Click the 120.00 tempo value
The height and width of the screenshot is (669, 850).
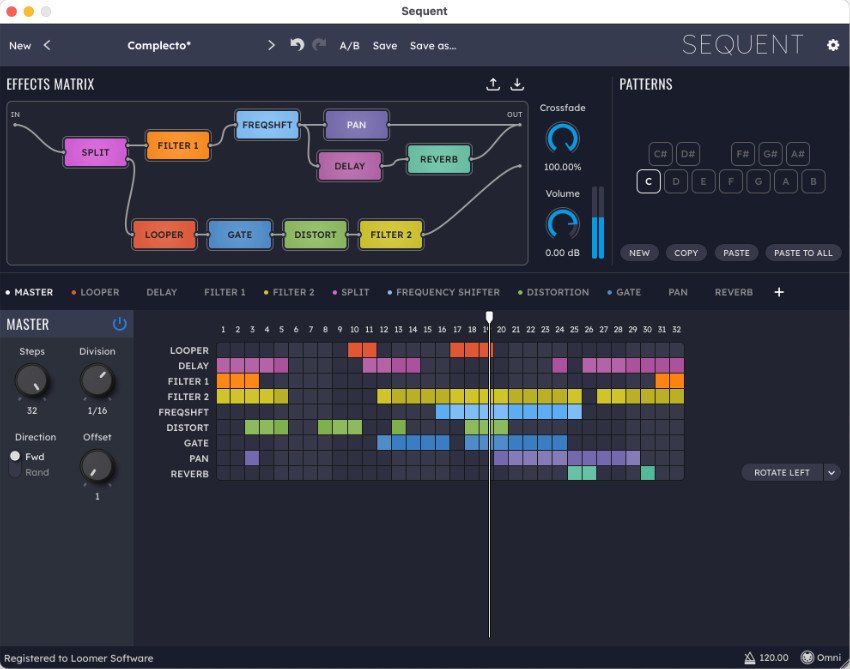tap(774, 658)
